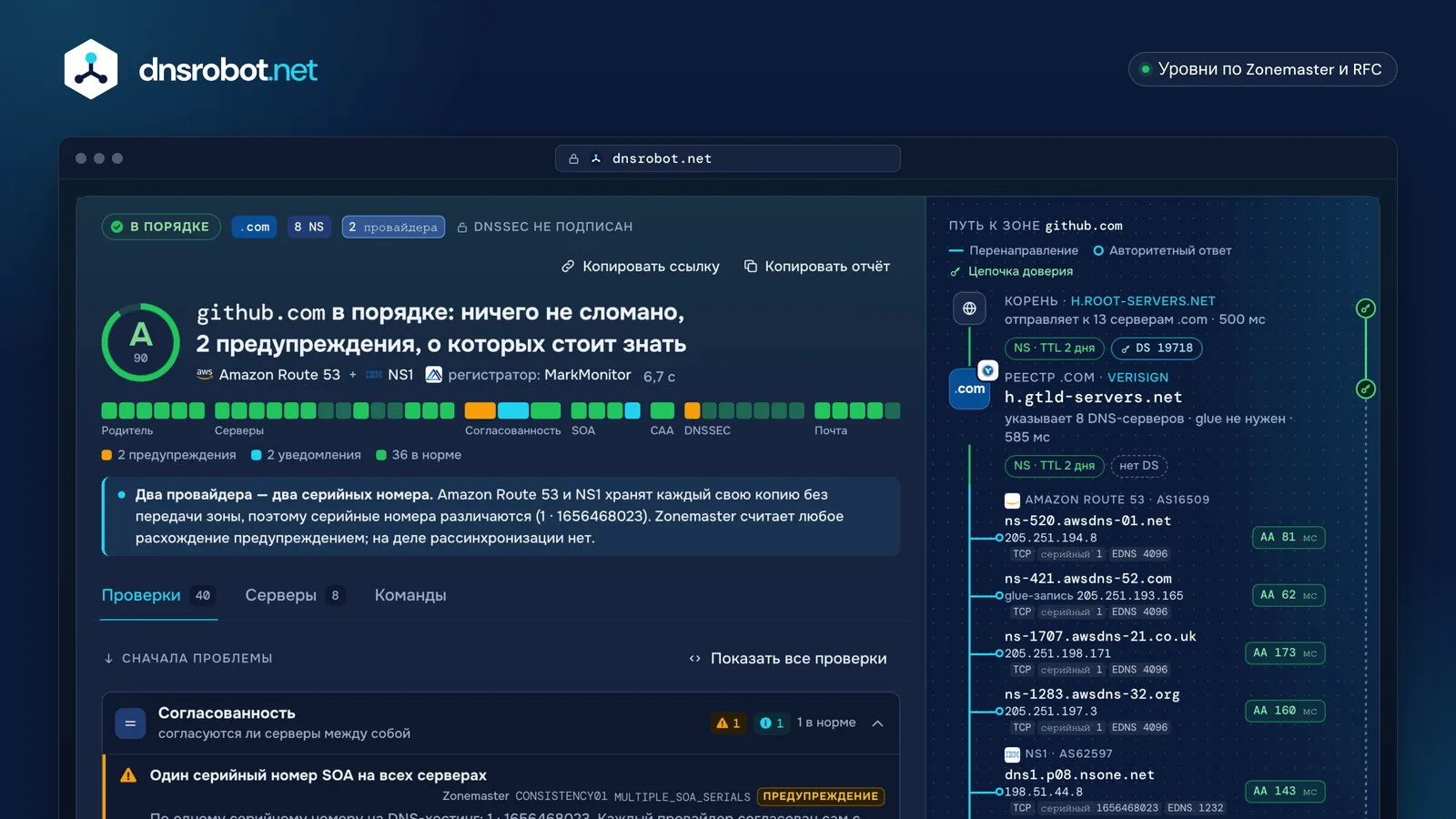This screenshot has height=819, width=1456.
Task: Click the grade A 90 score ring
Action: pos(141,342)
